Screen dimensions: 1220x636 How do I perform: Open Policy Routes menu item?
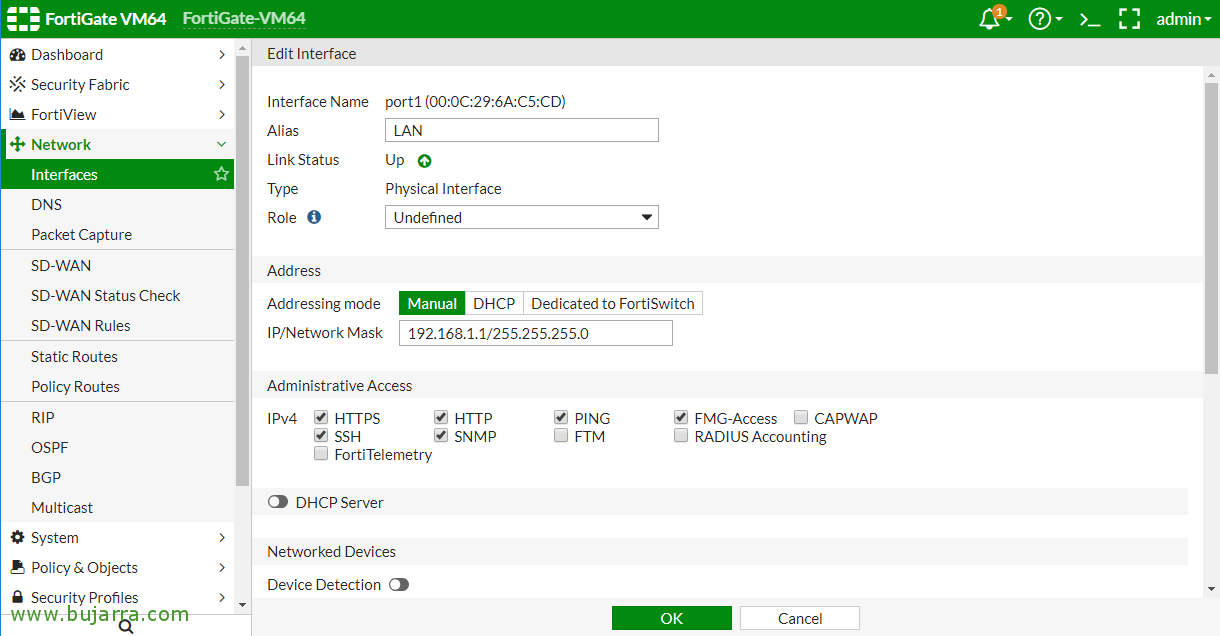coord(117,386)
